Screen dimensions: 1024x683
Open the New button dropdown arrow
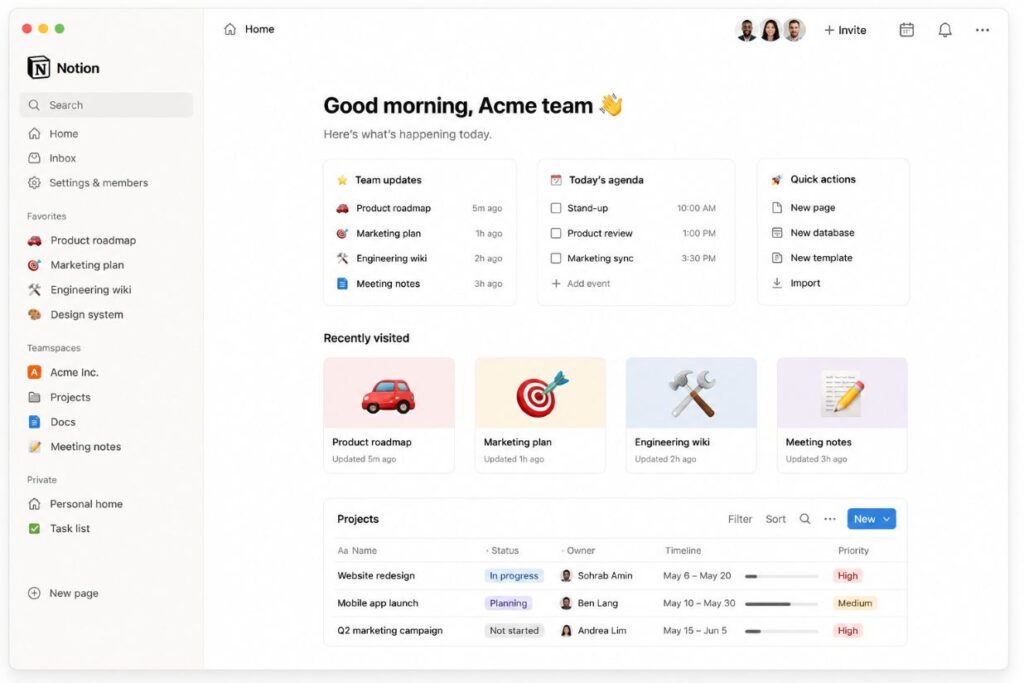click(887, 519)
